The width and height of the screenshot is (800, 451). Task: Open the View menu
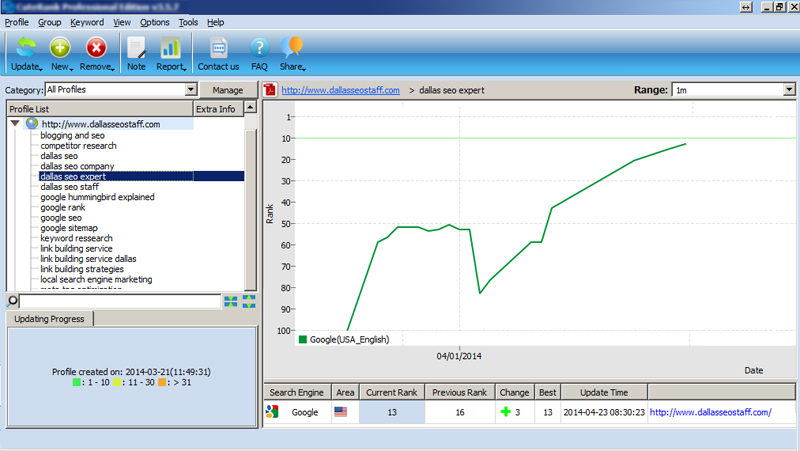(122, 22)
